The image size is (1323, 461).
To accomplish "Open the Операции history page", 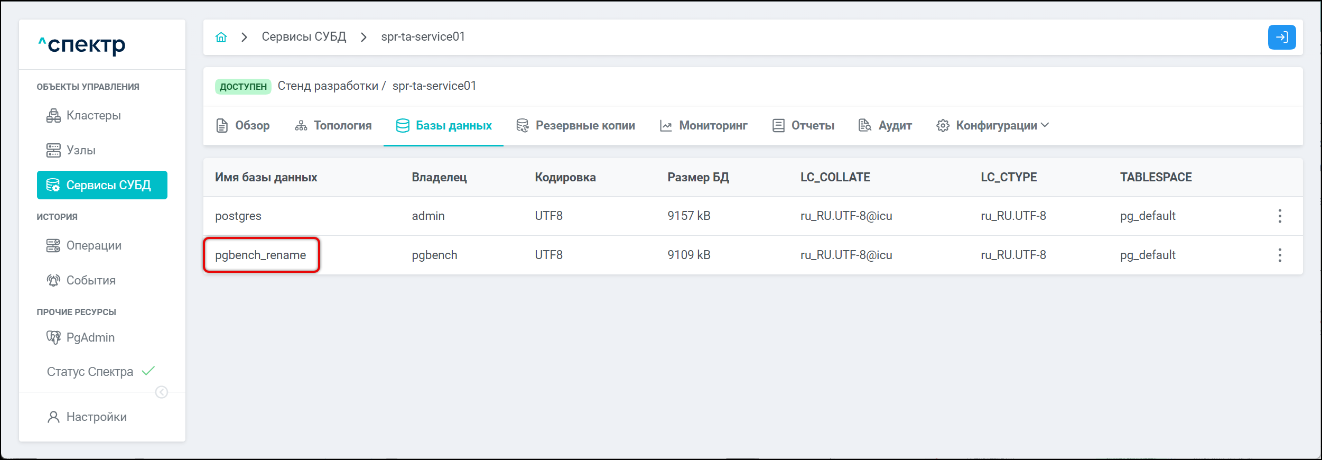I will [x=93, y=245].
